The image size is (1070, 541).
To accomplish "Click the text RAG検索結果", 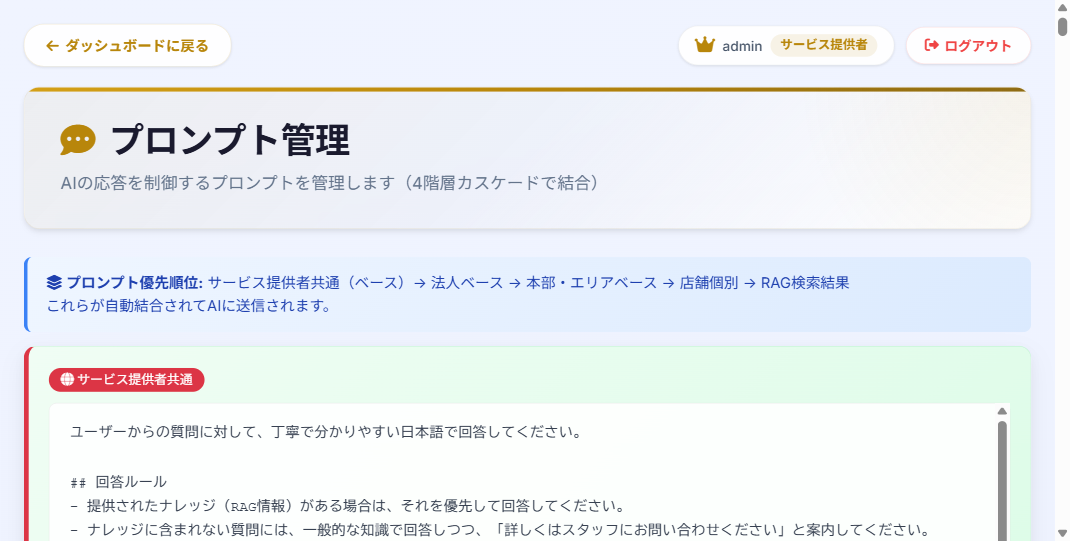I will pos(805,282).
